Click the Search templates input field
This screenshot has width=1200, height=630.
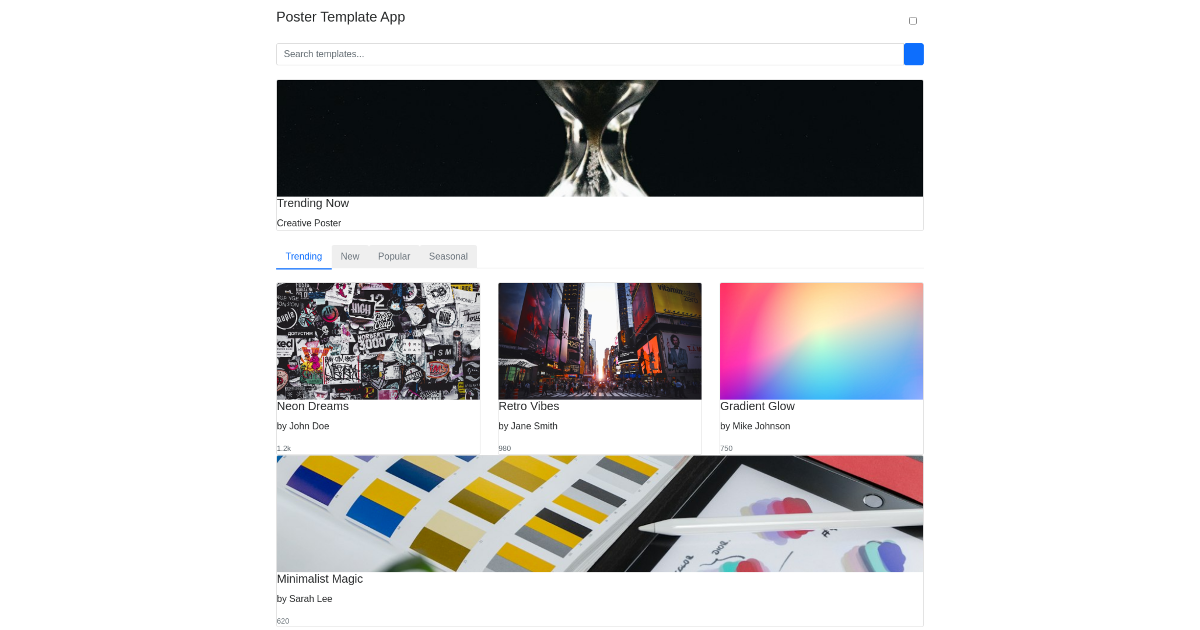(590, 54)
